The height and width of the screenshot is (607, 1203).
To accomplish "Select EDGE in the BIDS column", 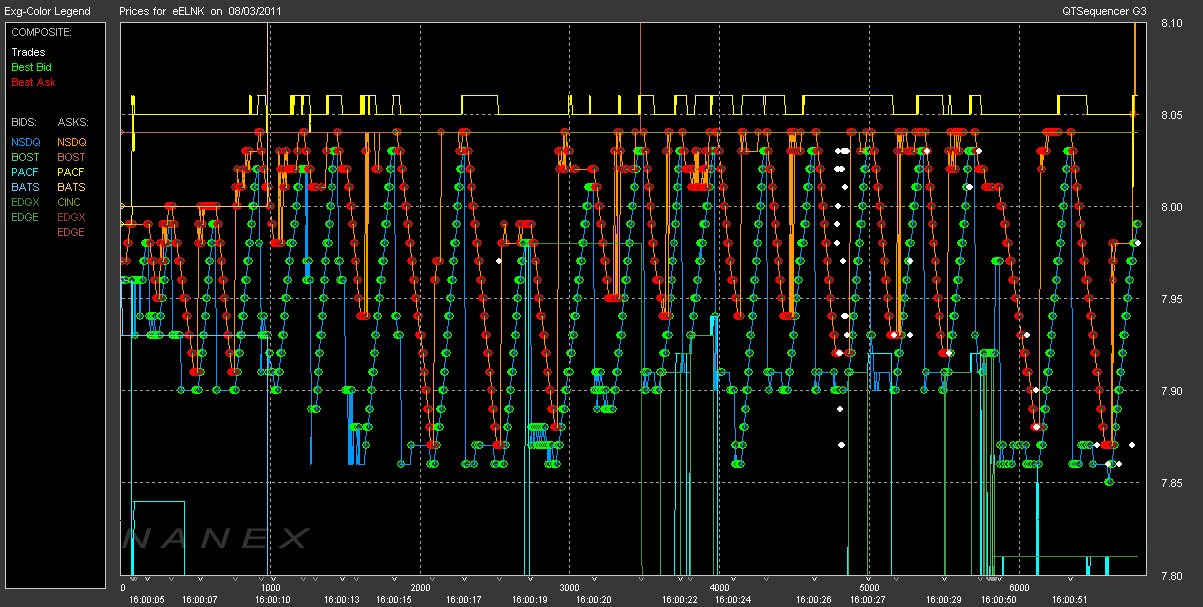I will 26,217.
